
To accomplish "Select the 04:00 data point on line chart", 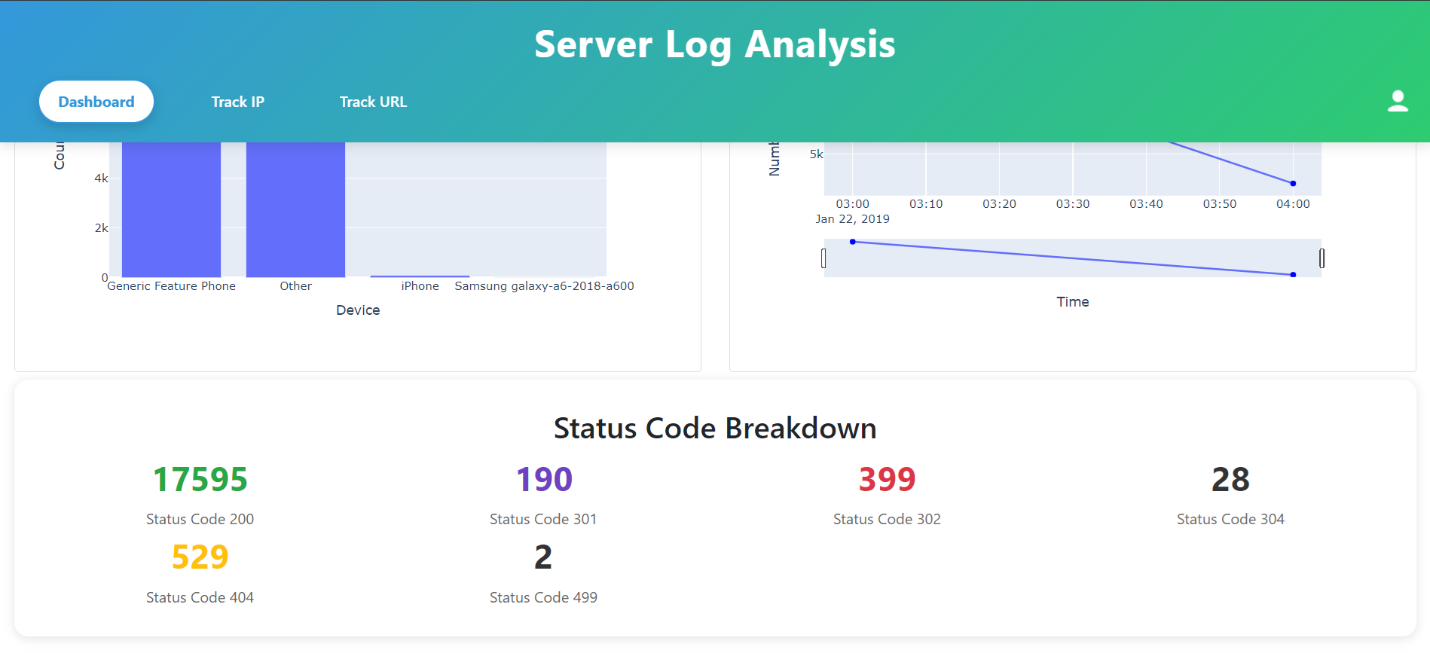I will (x=1293, y=183).
